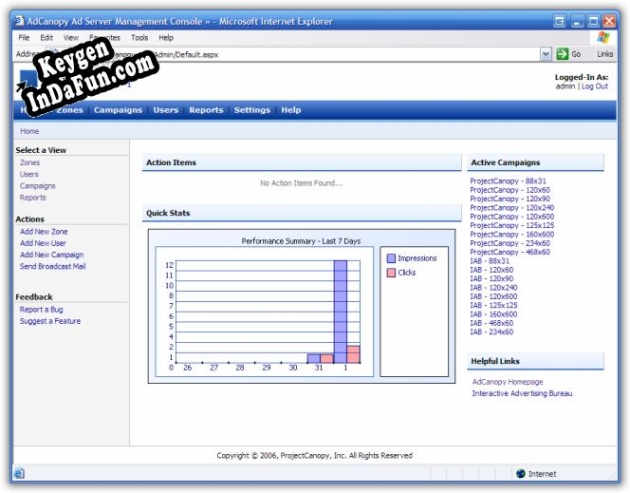Click the IE icon in title bar
The width and height of the screenshot is (630, 493).
[19, 21]
